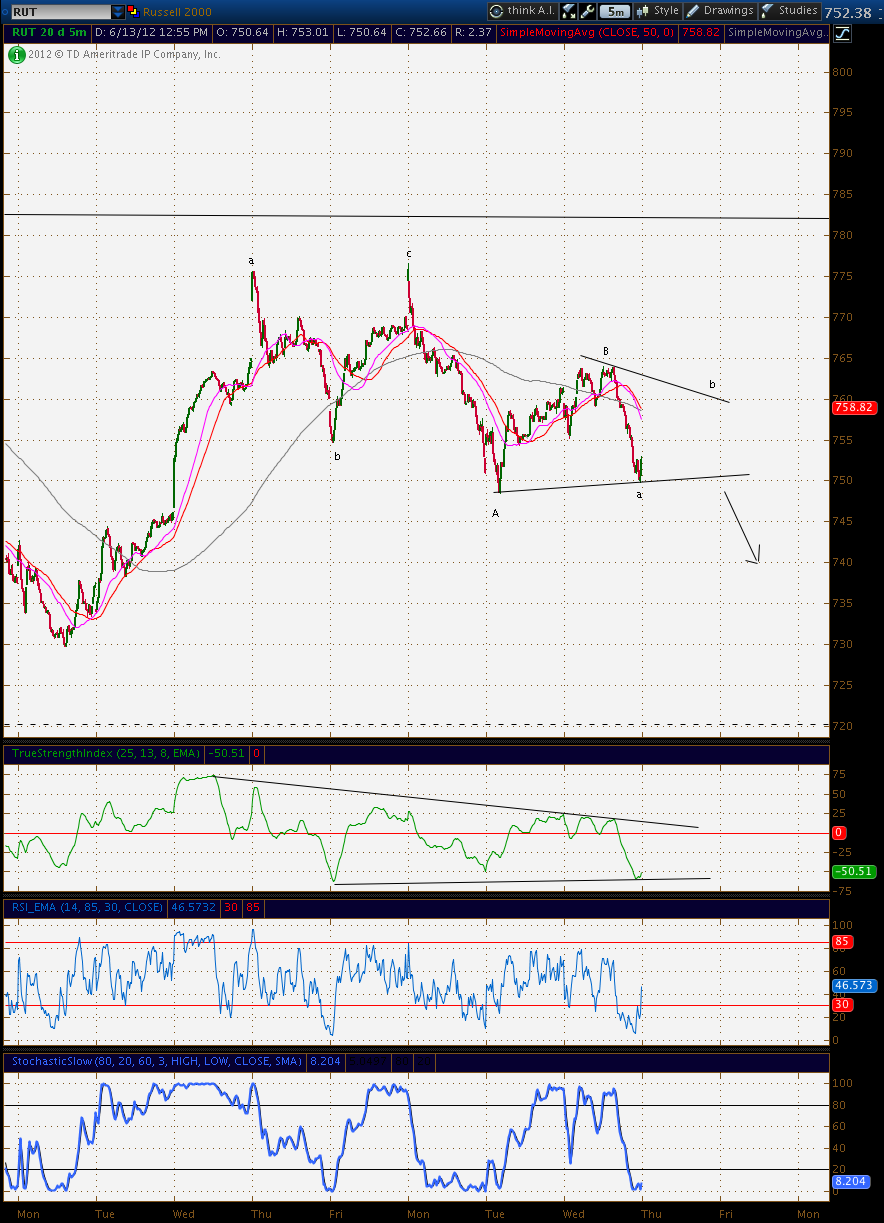Screen dimensions: 884x1223
Task: Select the truncated SimpleMovingAvg... label
Action: point(778,33)
